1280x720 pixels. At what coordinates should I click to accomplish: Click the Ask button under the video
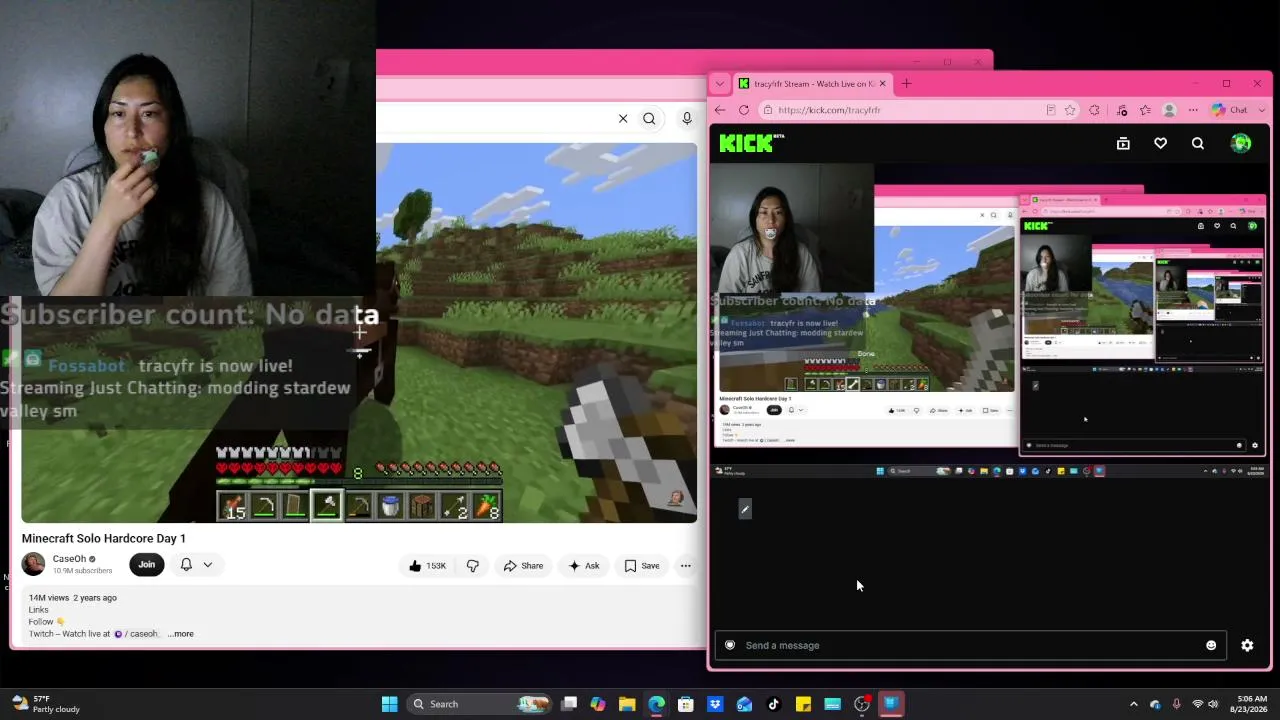(x=584, y=566)
